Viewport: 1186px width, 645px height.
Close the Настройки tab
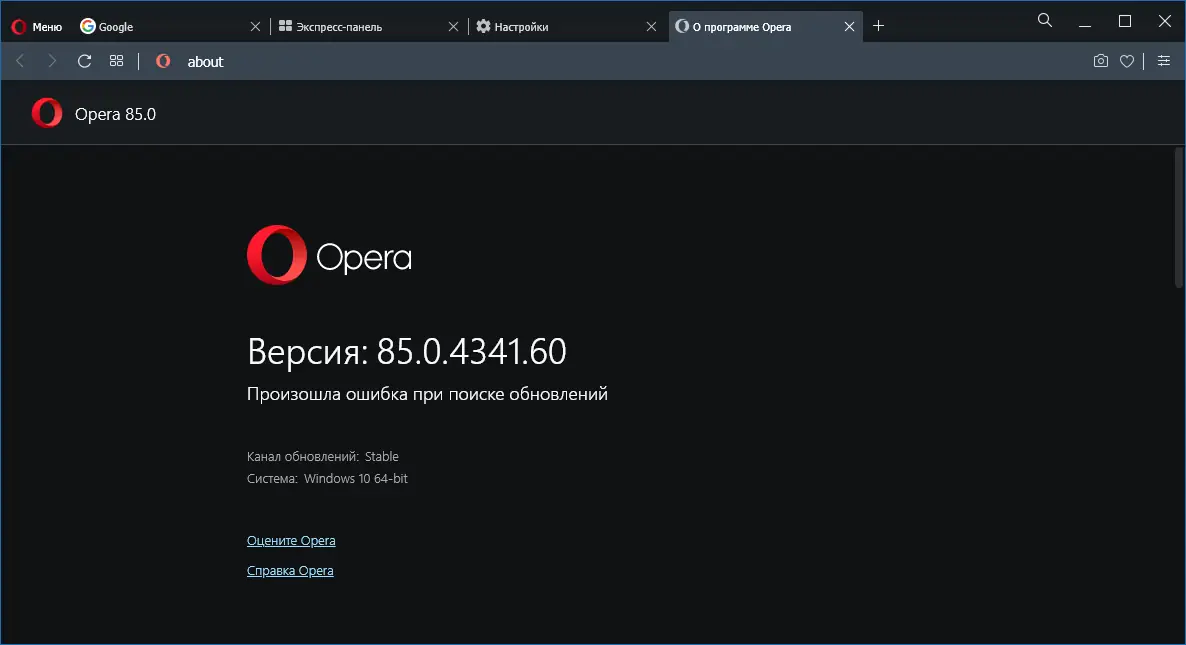651,26
